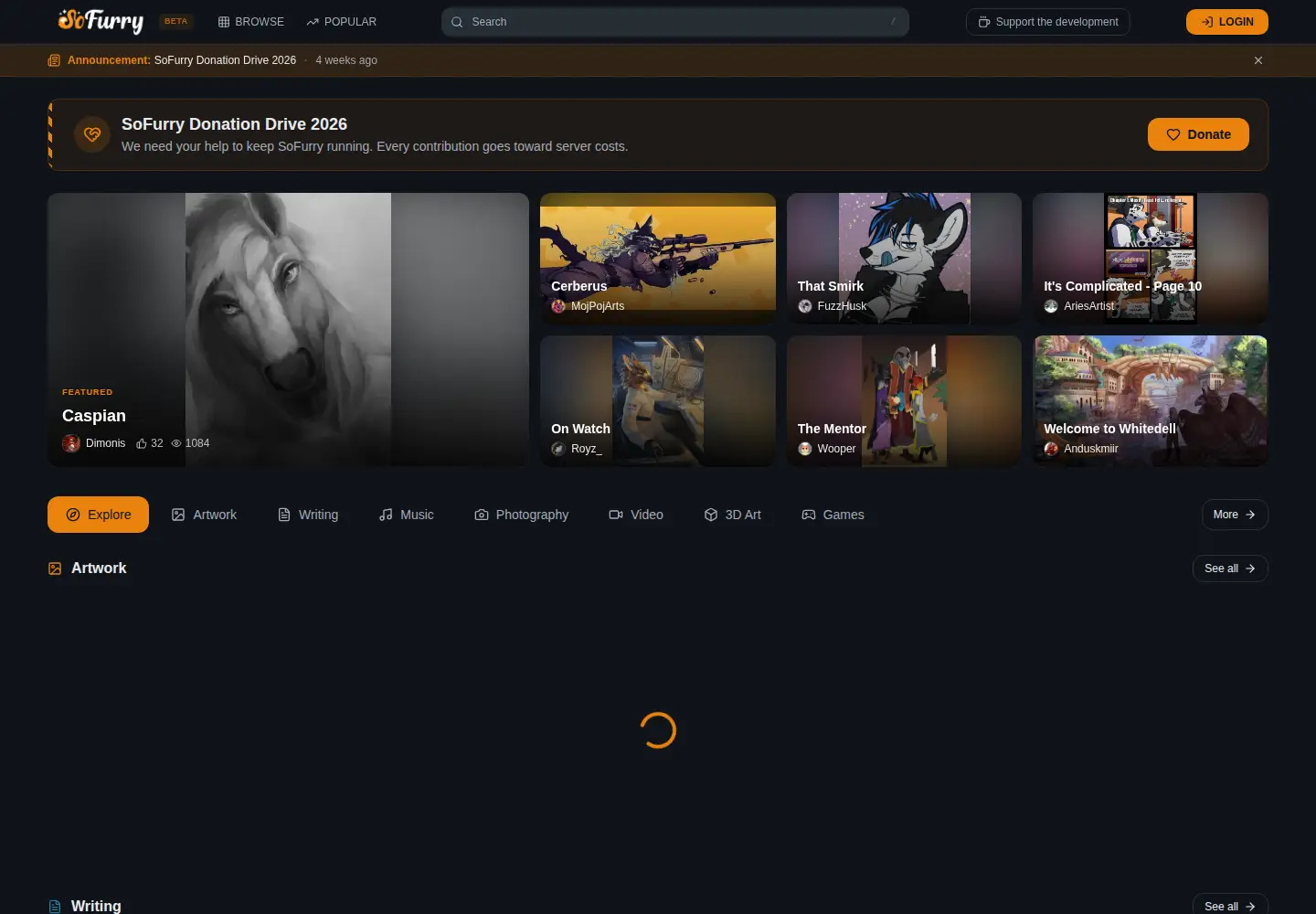The height and width of the screenshot is (914, 1316).
Task: Click AriesArtist avatar icon
Action: tap(1051, 306)
